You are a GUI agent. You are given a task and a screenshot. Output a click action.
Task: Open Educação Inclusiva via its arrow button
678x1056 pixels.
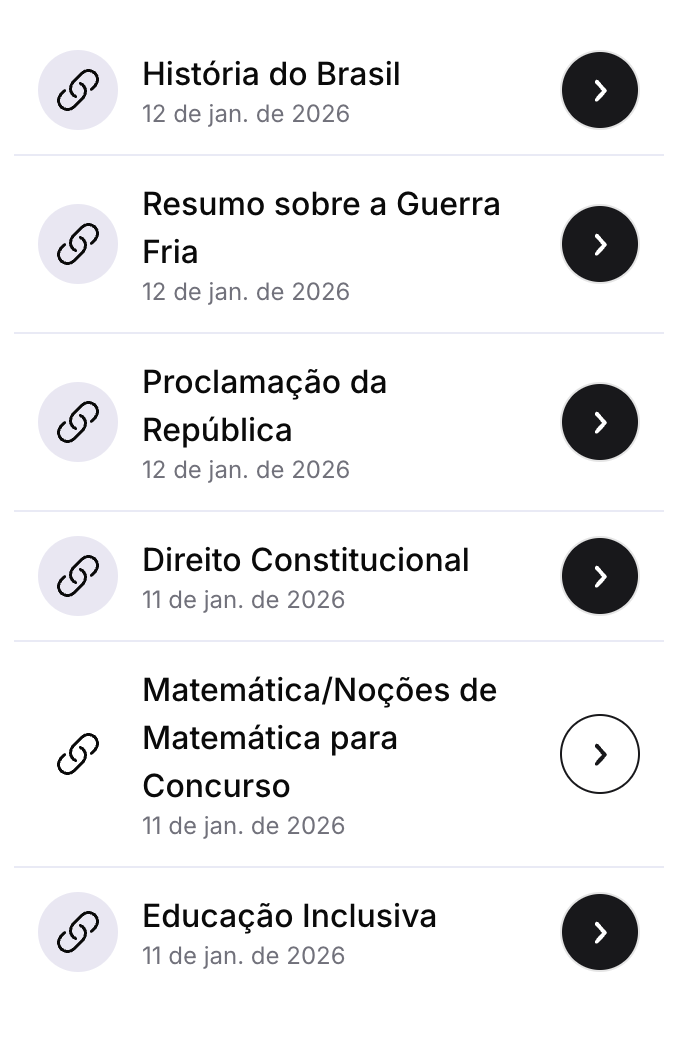coord(600,932)
